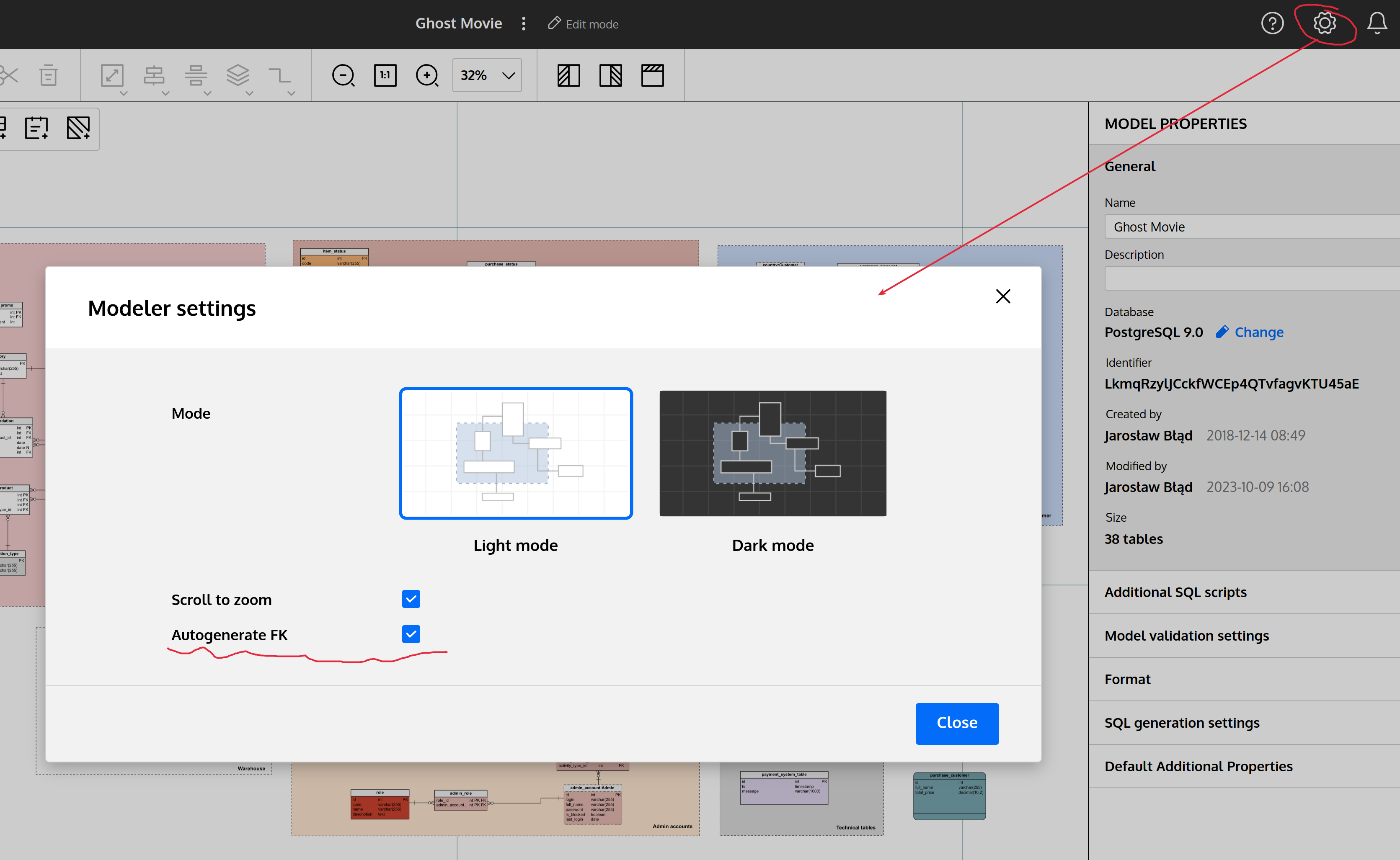Toggle the Scroll to zoom checkbox
This screenshot has height=860, width=1400.
[x=411, y=599]
